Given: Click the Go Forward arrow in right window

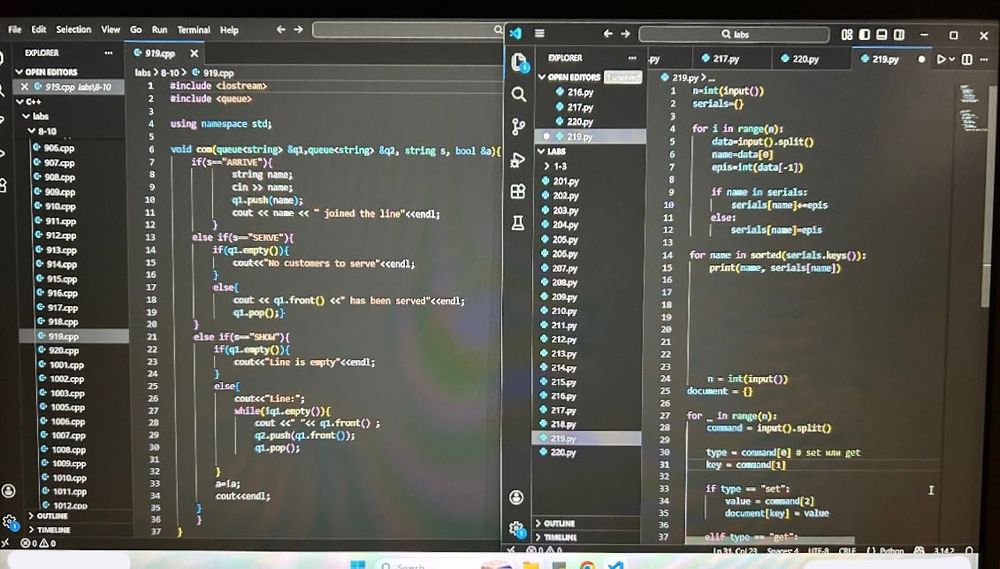Looking at the screenshot, I should coord(626,33).
